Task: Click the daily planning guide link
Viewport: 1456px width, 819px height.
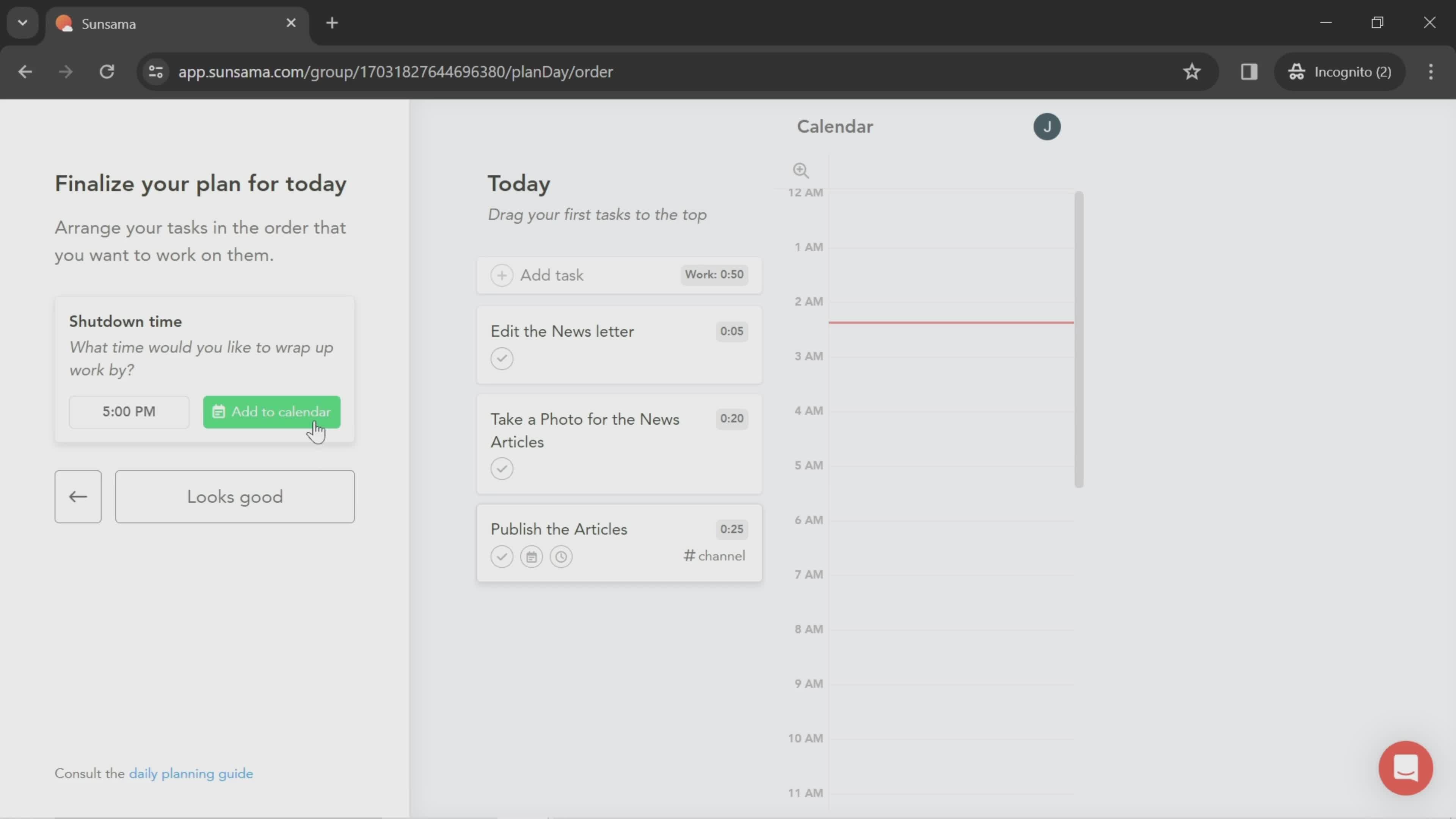Action: click(x=191, y=773)
